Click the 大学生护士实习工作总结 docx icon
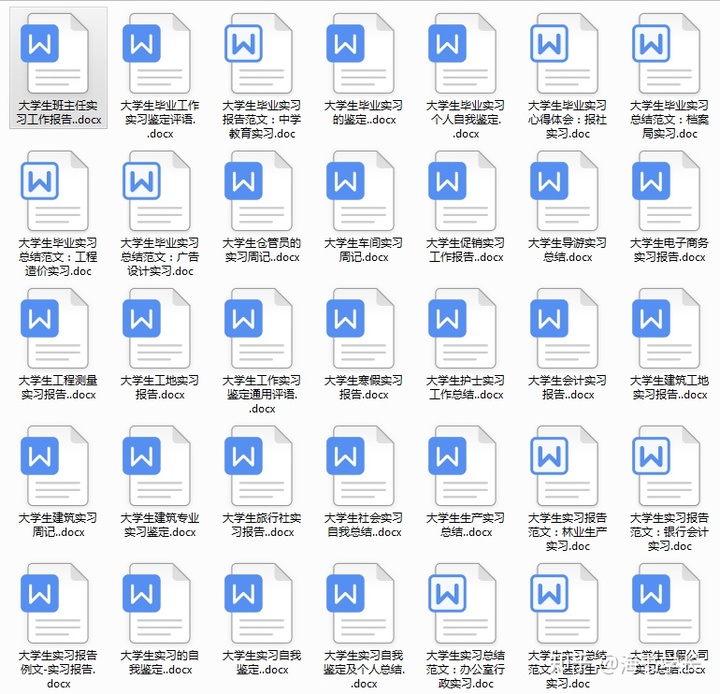The height and width of the screenshot is (694, 720). click(x=465, y=329)
